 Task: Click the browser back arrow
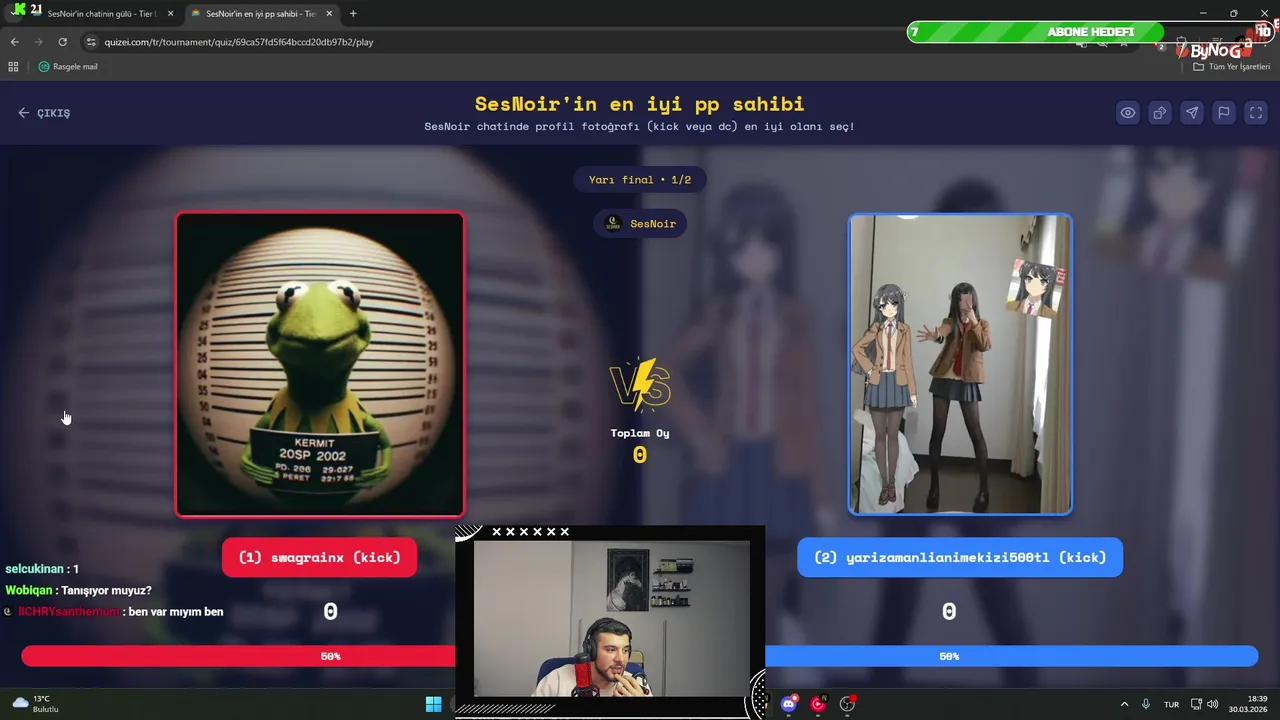click(x=14, y=42)
